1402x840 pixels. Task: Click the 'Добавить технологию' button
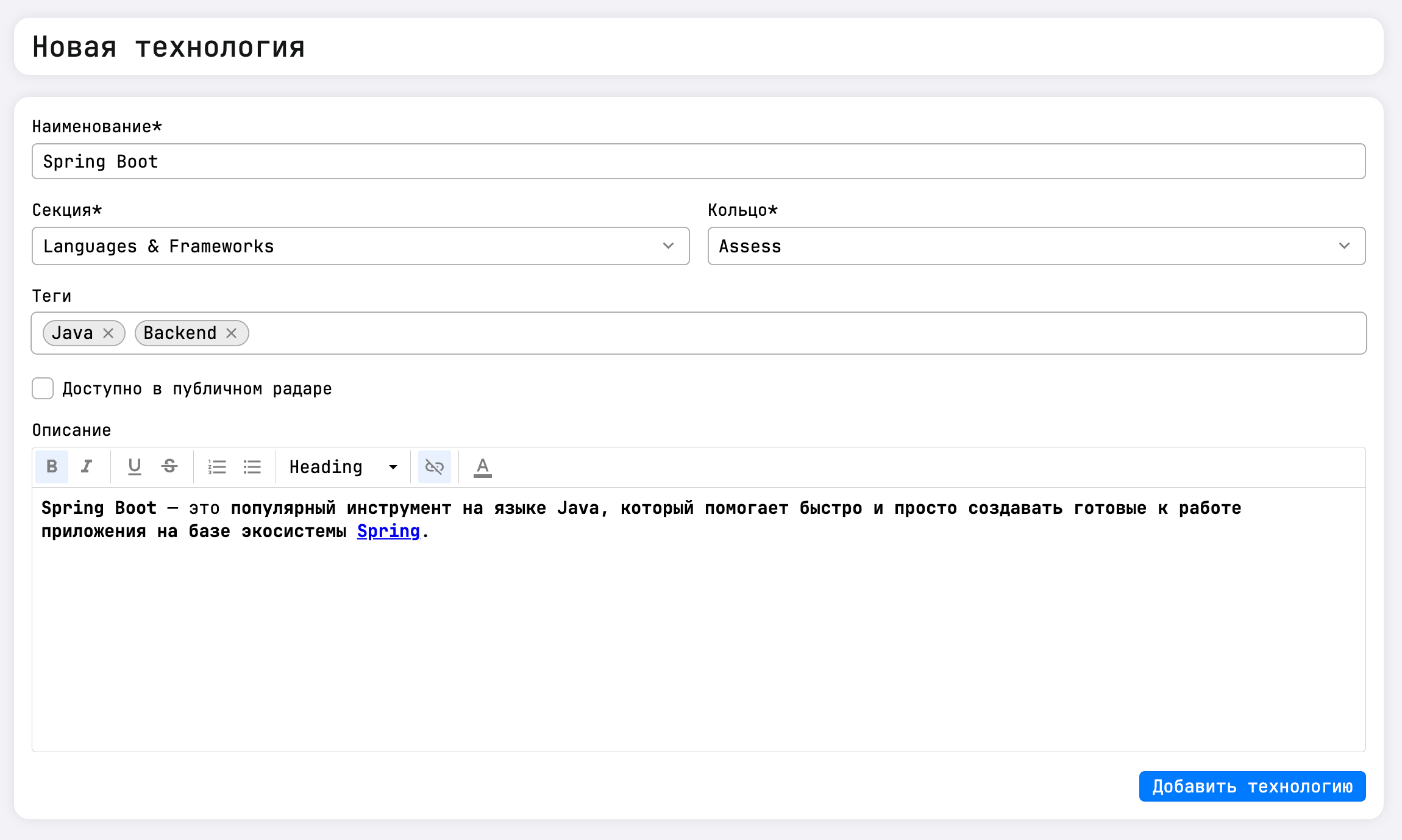point(1252,786)
